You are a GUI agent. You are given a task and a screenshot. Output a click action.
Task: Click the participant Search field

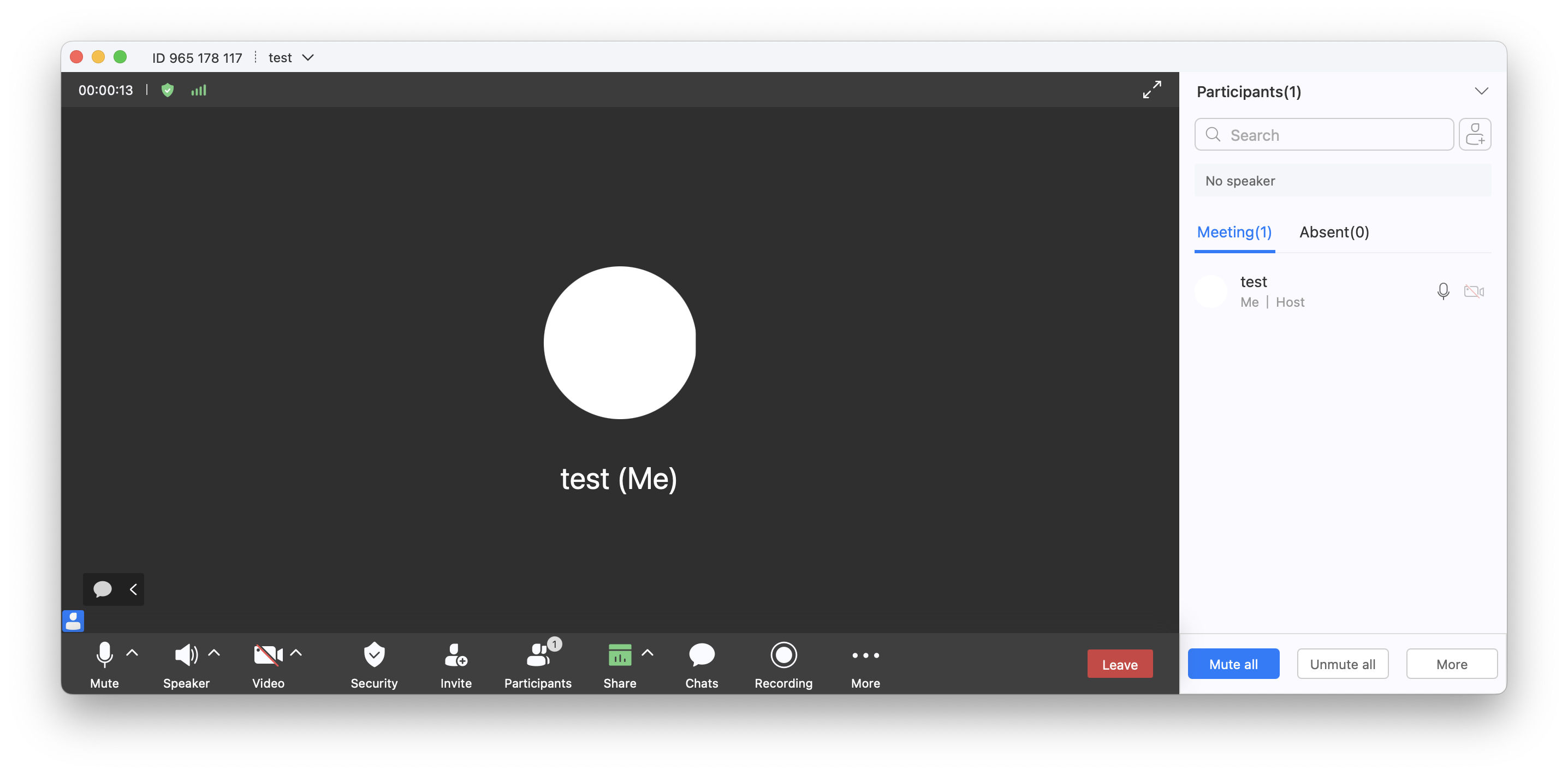click(1323, 134)
